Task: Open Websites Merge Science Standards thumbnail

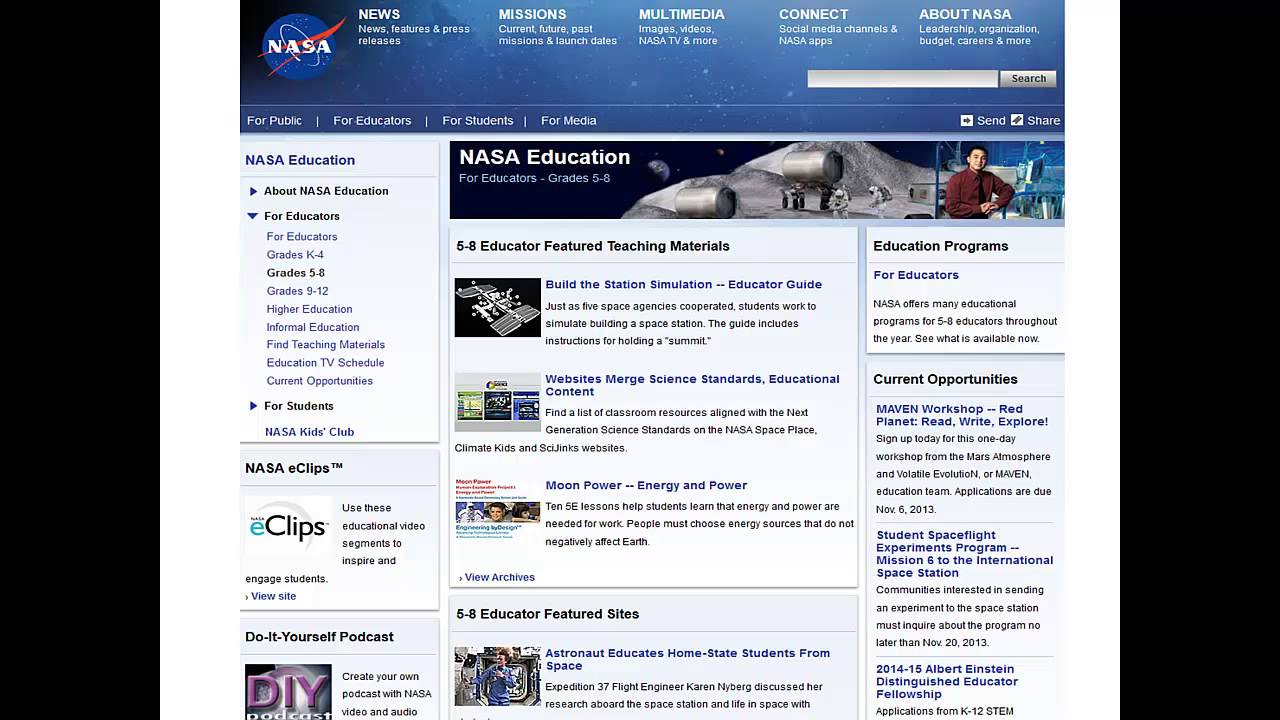Action: (497, 402)
